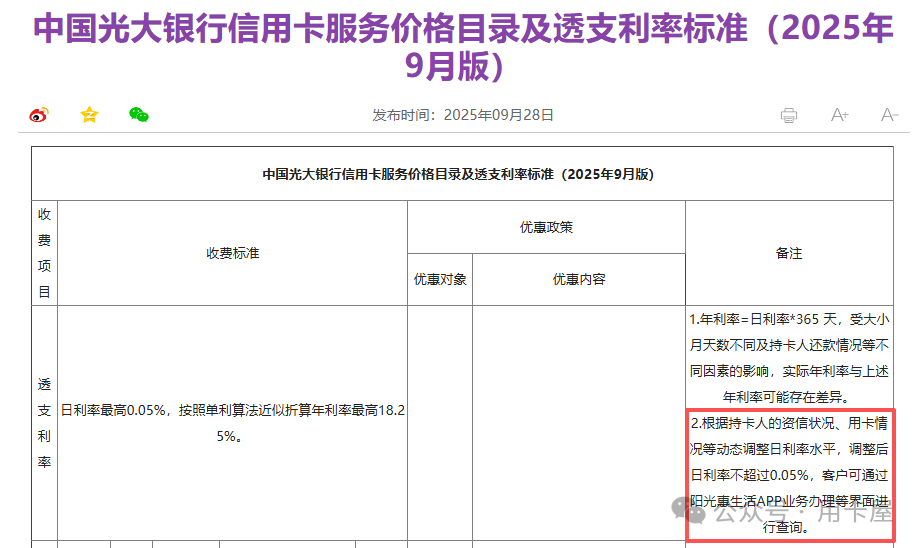
Task: Decrease font size with the A- icon
Action: [x=889, y=115]
